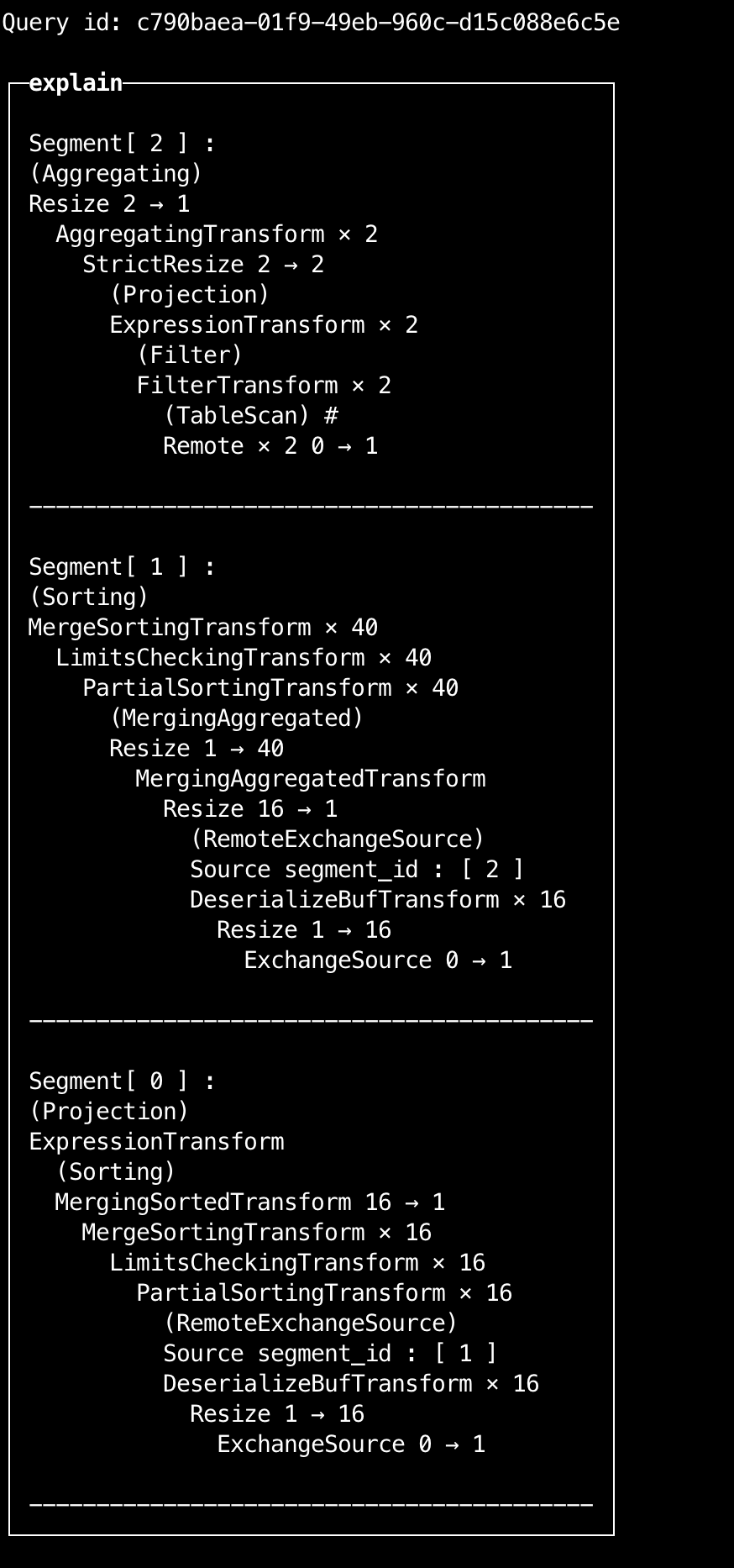
Task: Click MergingSortedTransform 16 → 1 line
Action: tap(250, 1202)
